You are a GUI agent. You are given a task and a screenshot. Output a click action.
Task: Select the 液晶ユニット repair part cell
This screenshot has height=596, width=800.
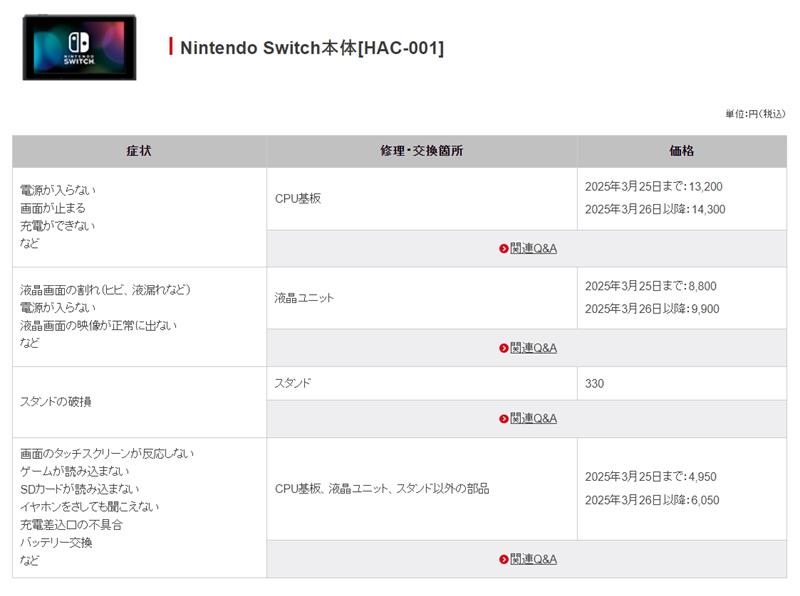point(304,297)
